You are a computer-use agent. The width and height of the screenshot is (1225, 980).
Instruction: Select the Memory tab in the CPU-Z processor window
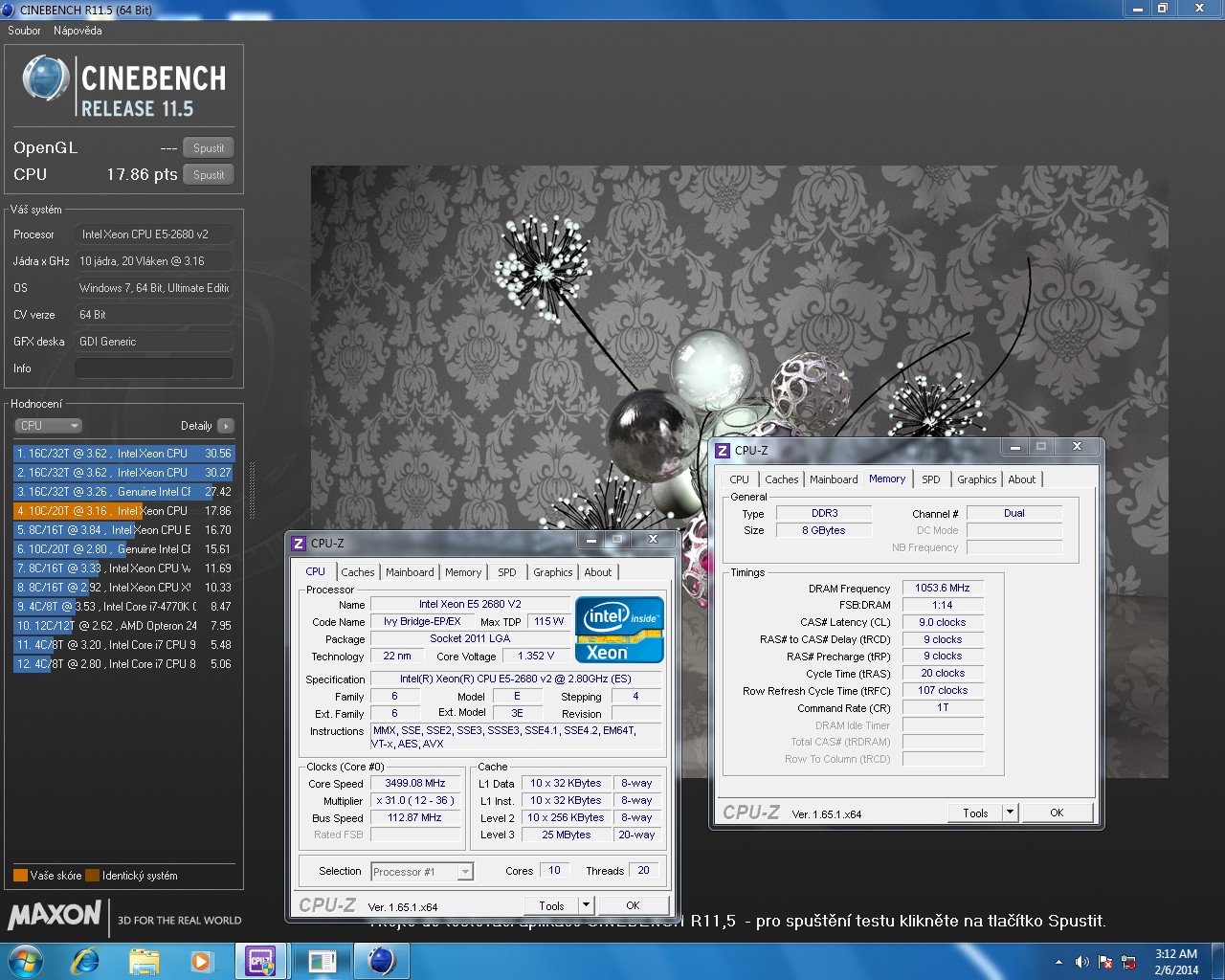click(463, 572)
